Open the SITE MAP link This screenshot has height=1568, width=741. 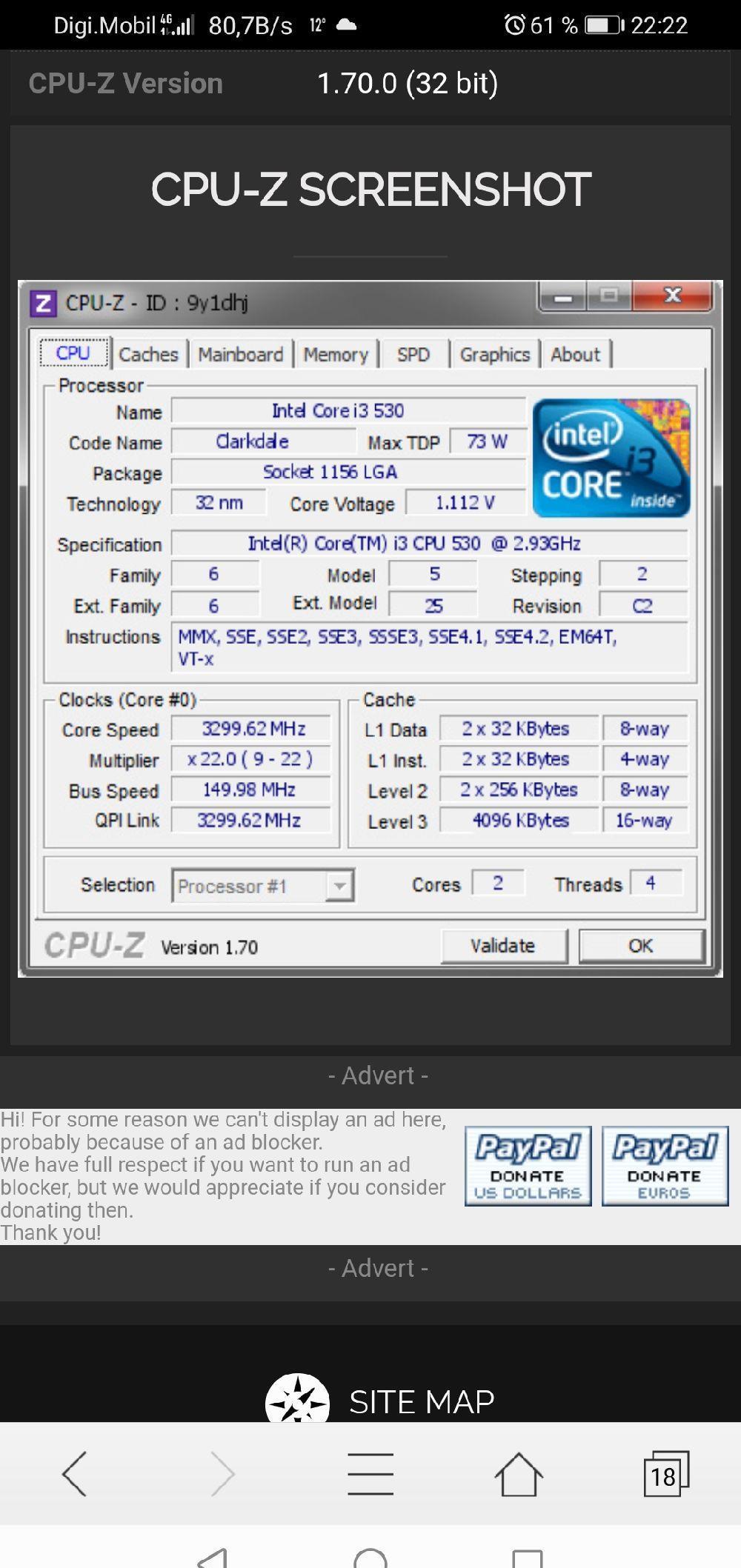[422, 1402]
